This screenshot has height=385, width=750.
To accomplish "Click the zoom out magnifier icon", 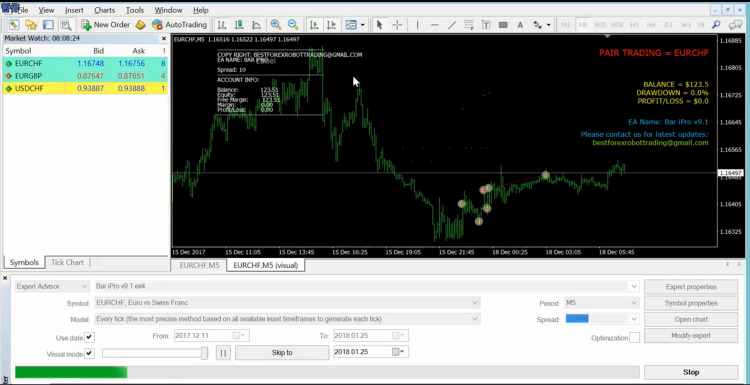I will [x=293, y=24].
